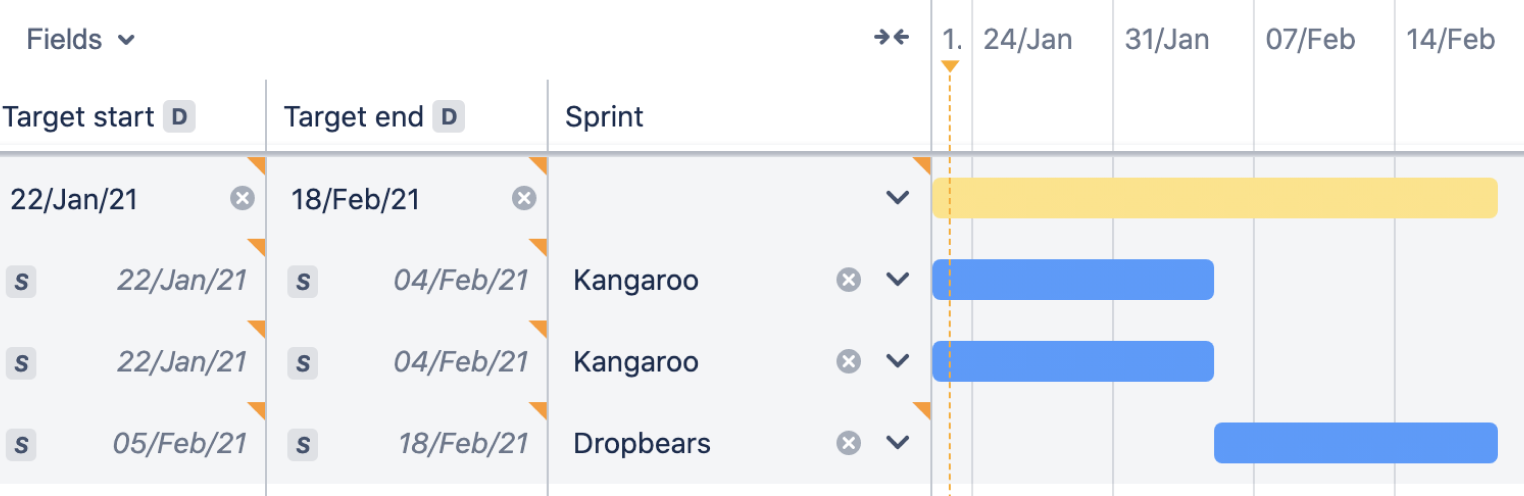
Task: Clear the 22/Jan/21 target start date
Action: click(x=242, y=198)
